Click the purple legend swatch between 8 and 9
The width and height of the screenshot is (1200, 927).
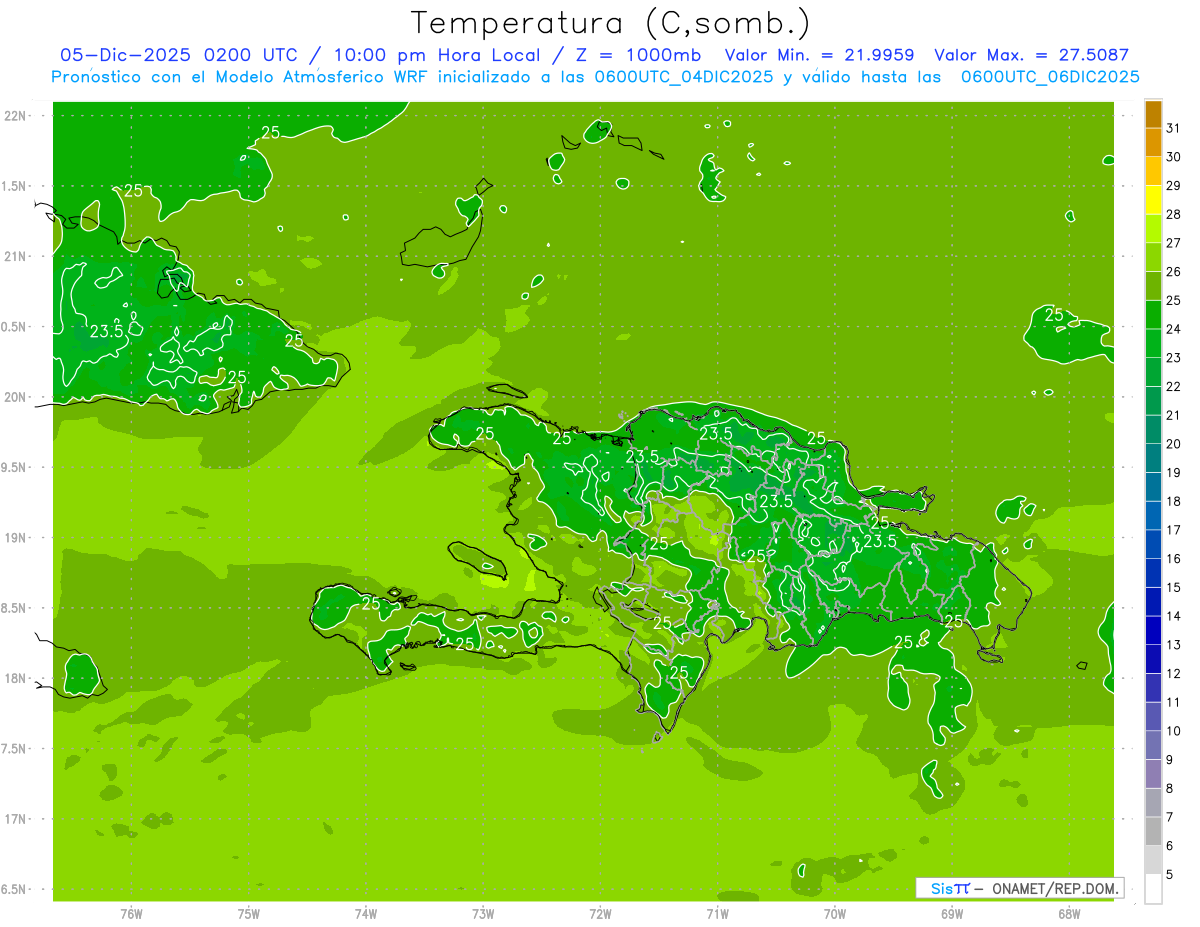click(x=1153, y=774)
